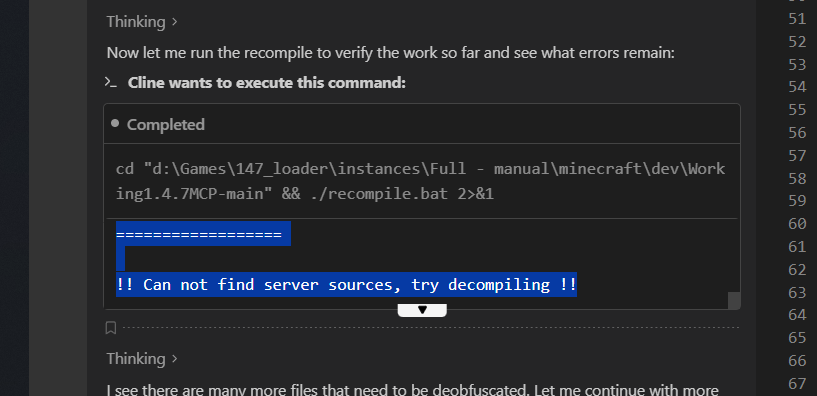
Task: Click the highlighted equals-sign separator line
Action: tap(203, 234)
